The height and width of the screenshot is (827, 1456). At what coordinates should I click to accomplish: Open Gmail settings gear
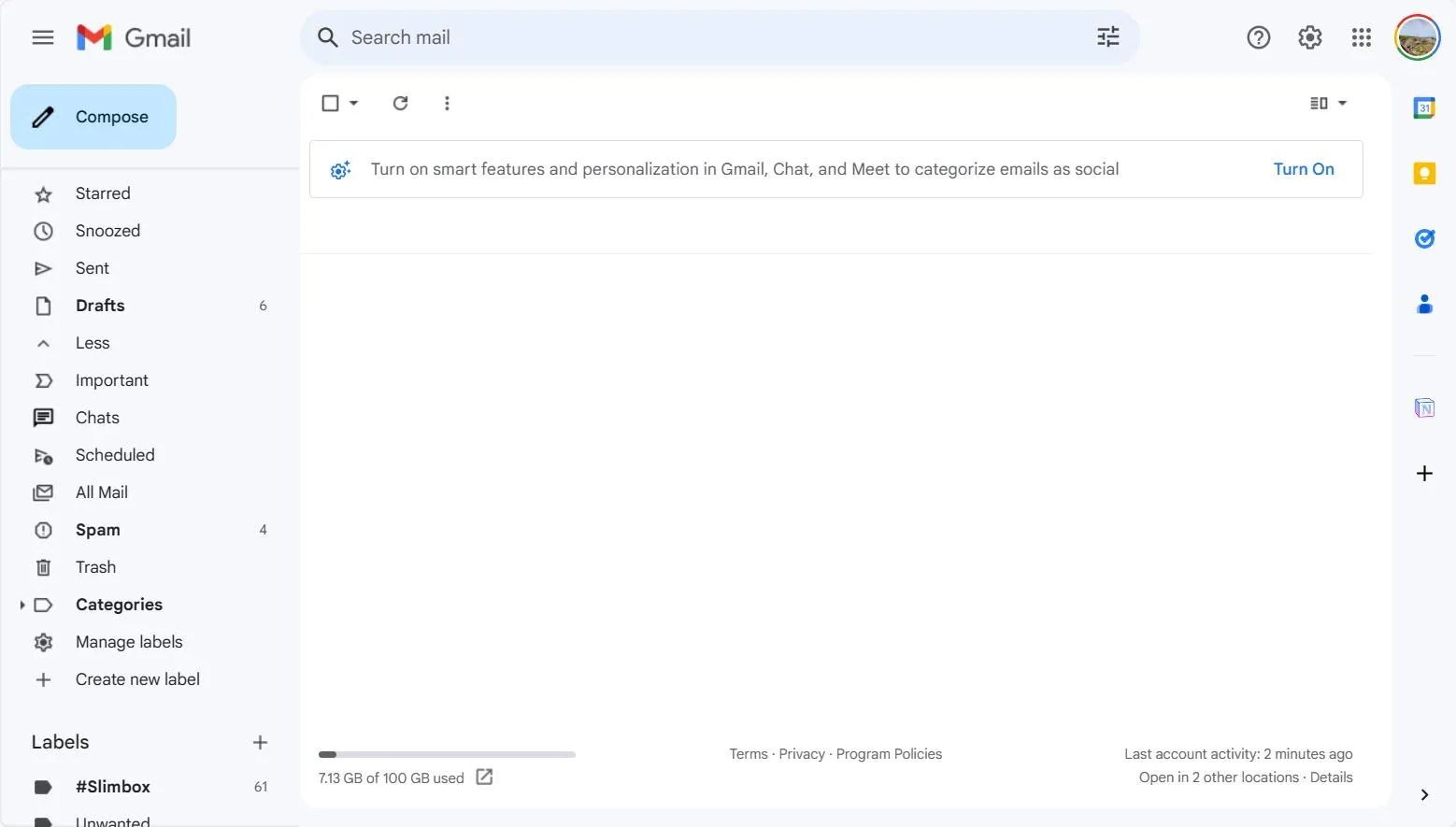click(1309, 37)
